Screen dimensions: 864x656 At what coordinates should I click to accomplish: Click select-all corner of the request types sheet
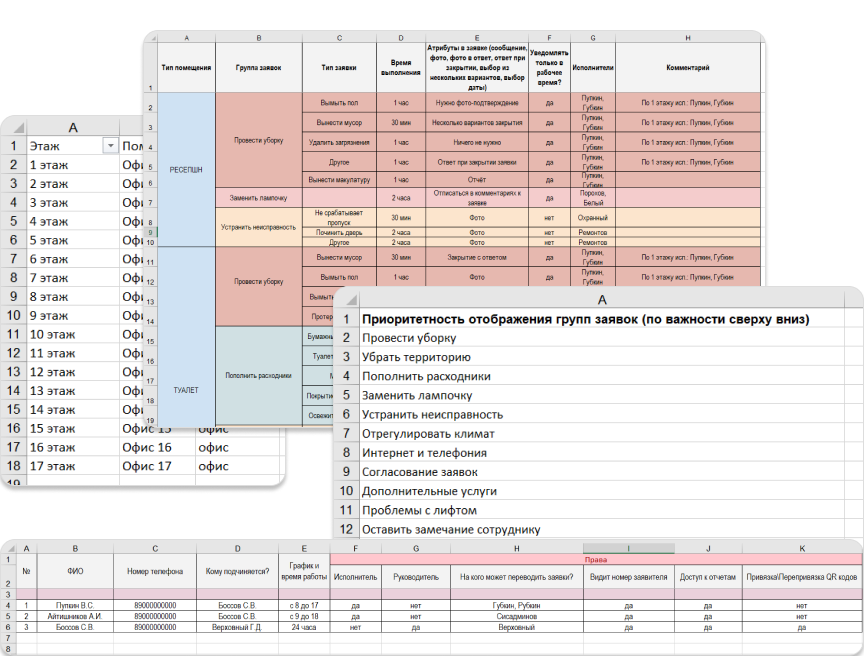click(x=150, y=37)
